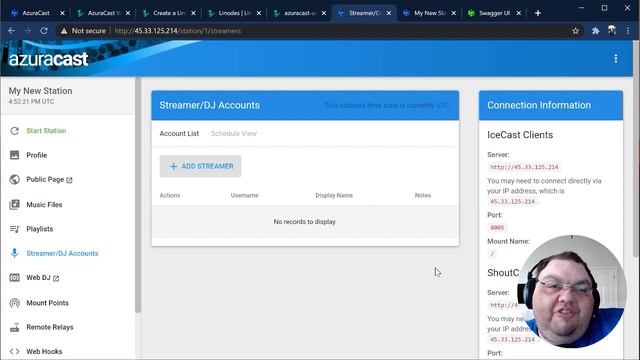Sort by the Display Name column header
640x360 pixels.
point(334,196)
